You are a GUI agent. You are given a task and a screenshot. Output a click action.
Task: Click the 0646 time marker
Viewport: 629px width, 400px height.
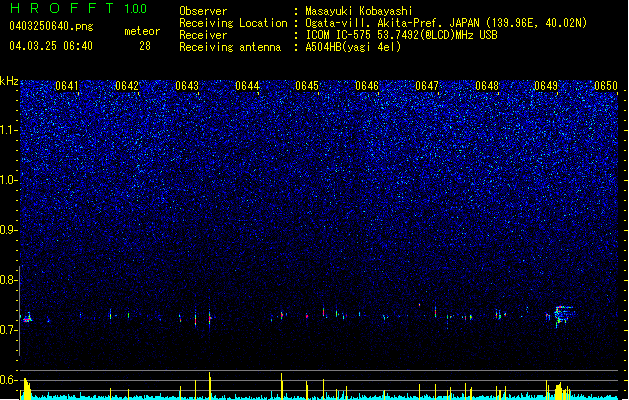click(367, 86)
